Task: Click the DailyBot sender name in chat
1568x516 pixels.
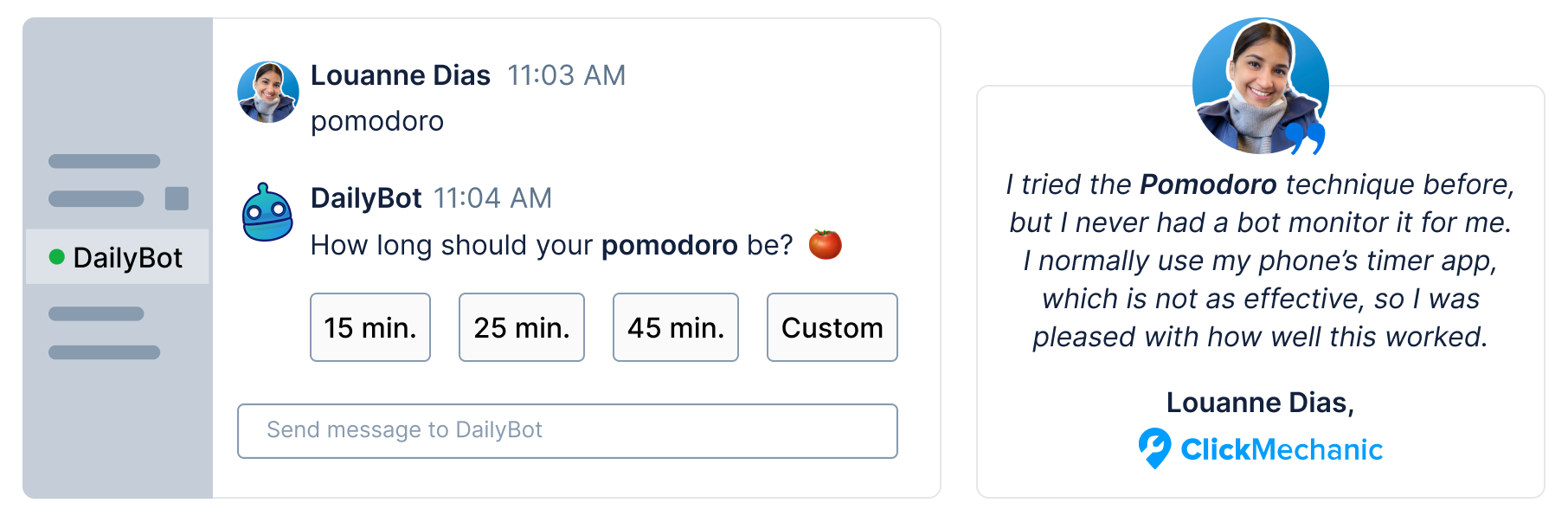Action: pos(366,198)
